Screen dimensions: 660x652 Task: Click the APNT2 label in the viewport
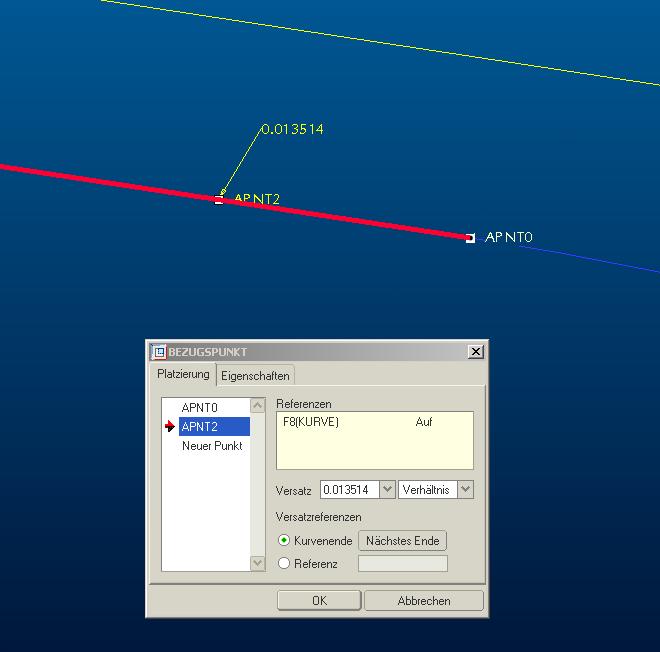[x=257, y=199]
